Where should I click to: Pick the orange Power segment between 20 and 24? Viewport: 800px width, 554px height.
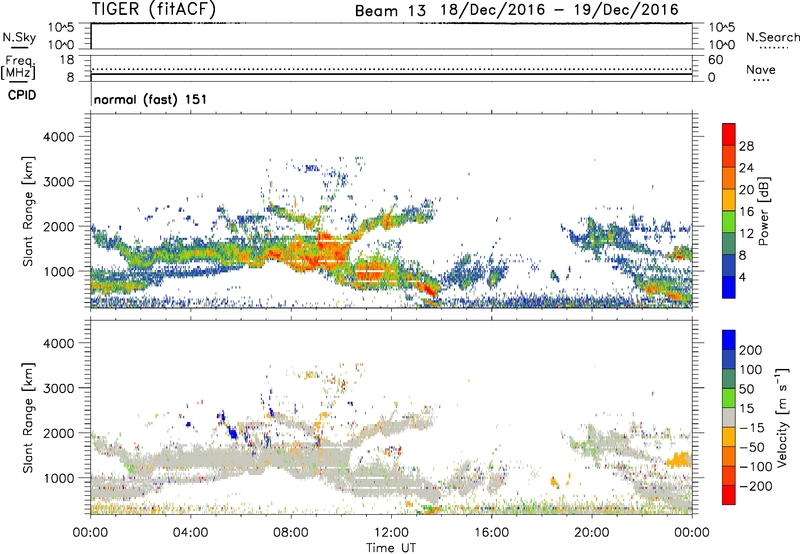(x=729, y=178)
